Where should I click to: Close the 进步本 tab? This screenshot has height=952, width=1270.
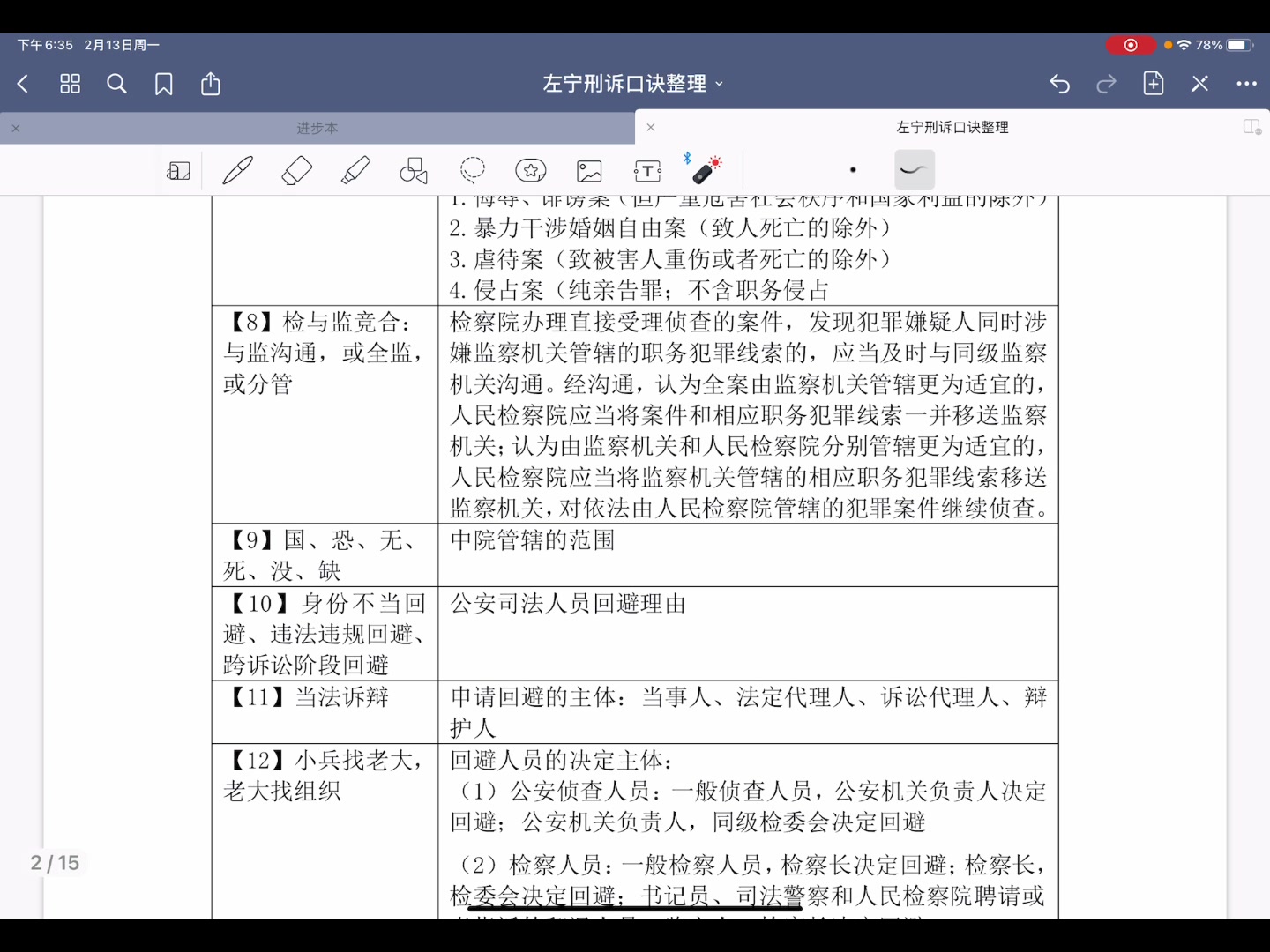coord(16,128)
